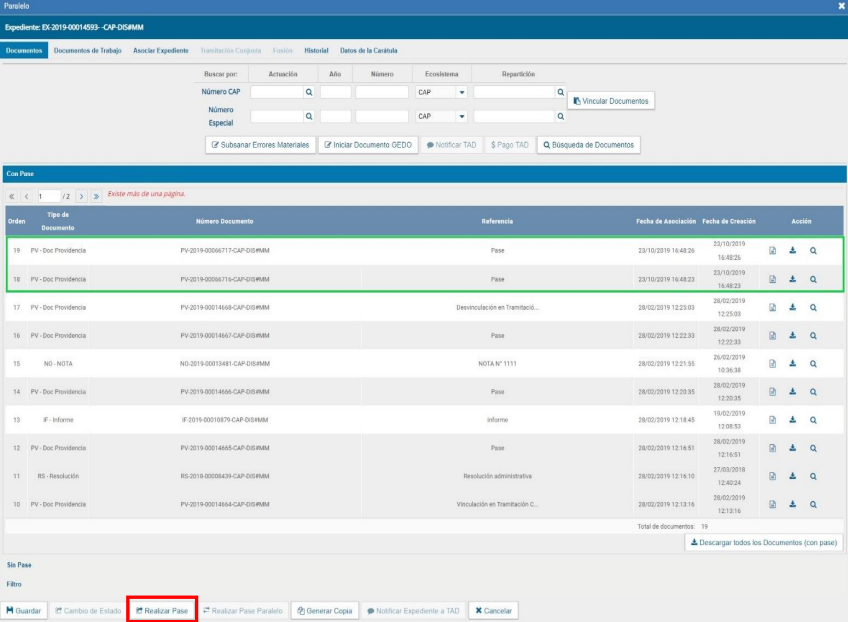Click the search icon beside Número CAP actuación field

(x=309, y=92)
